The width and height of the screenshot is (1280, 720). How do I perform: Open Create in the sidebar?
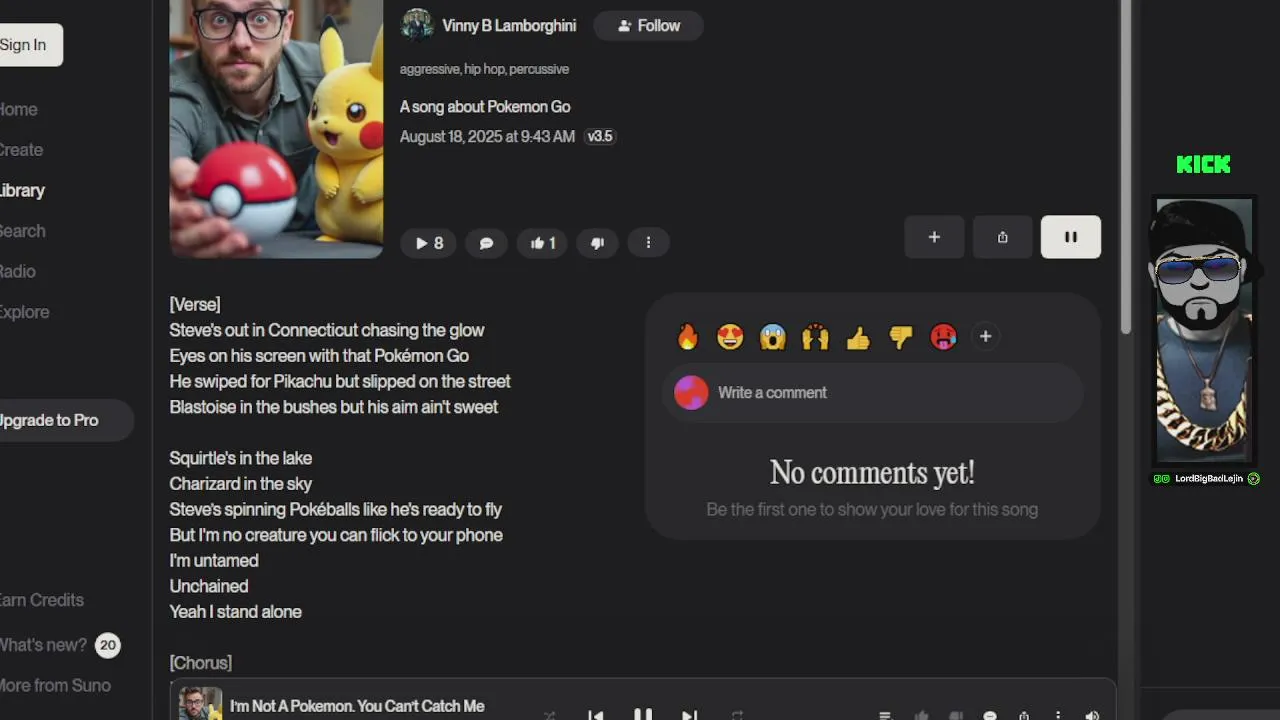[21, 150]
